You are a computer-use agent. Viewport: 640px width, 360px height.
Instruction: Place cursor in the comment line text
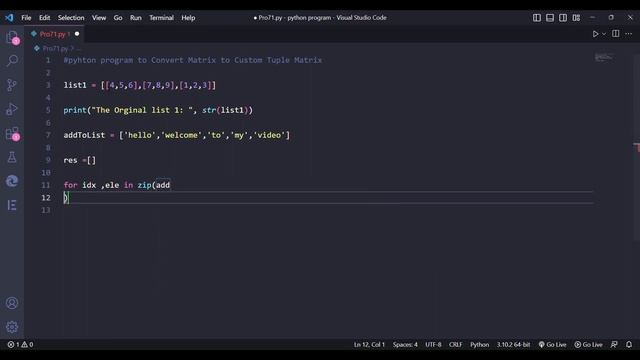point(193,60)
